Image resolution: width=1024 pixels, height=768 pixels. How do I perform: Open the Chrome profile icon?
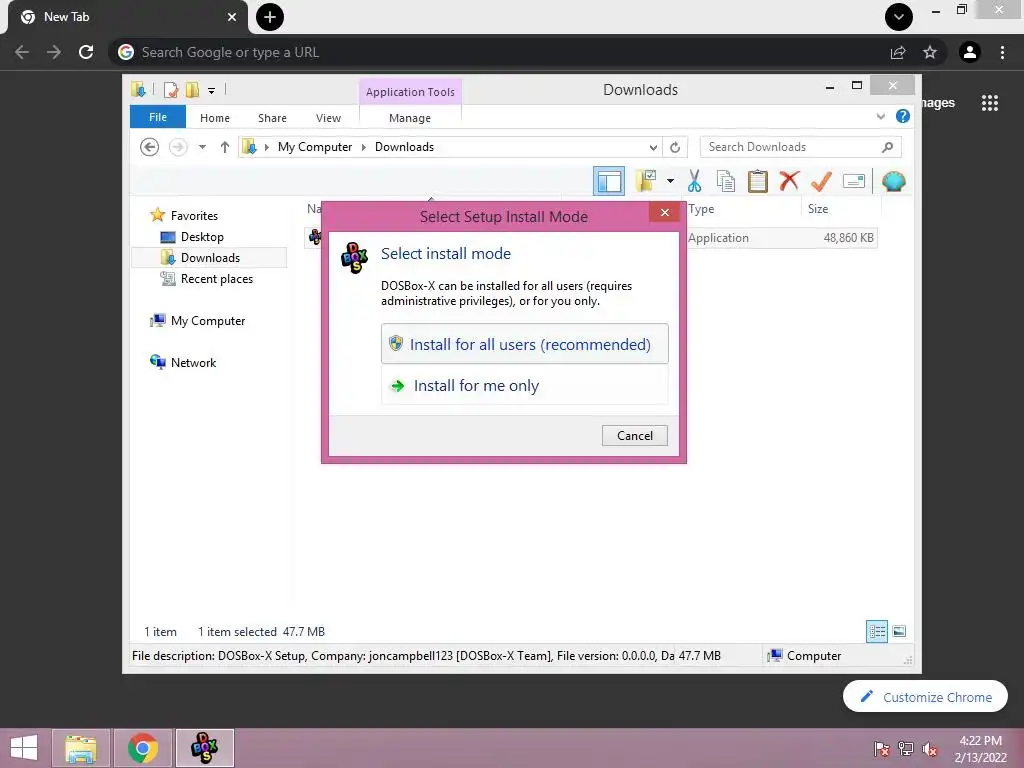point(970,52)
